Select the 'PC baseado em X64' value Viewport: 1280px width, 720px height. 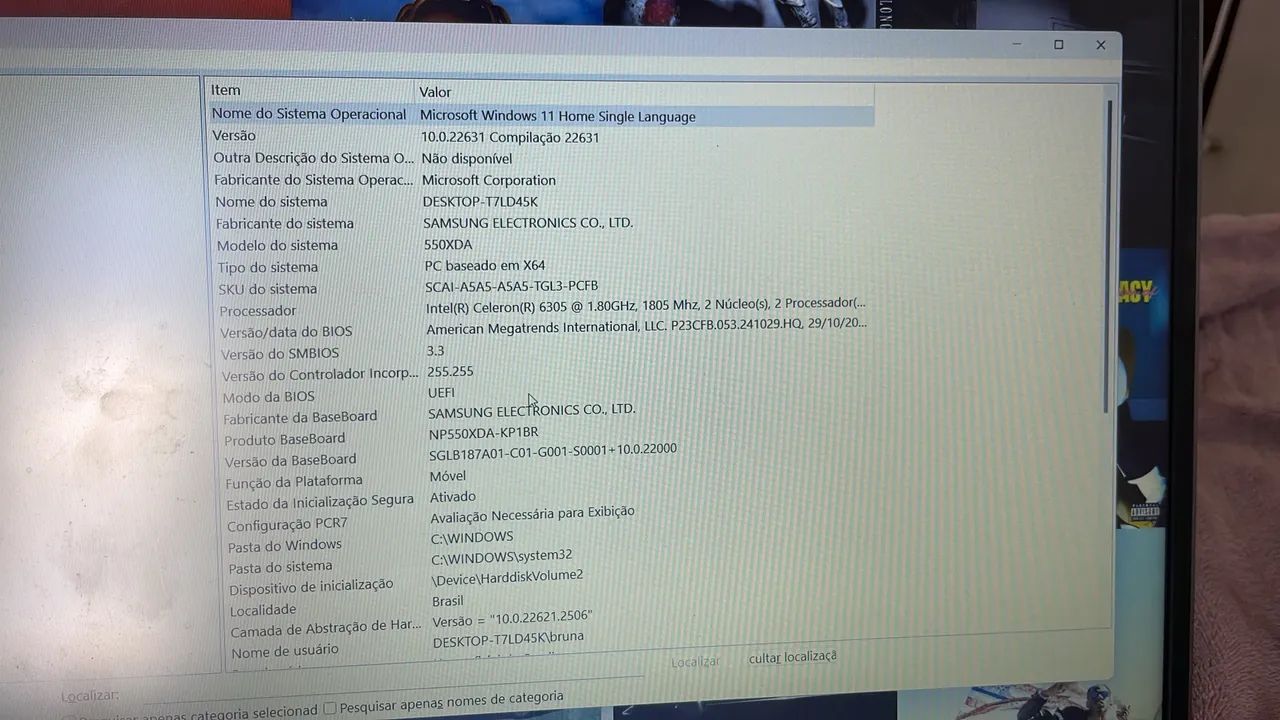[x=485, y=265]
